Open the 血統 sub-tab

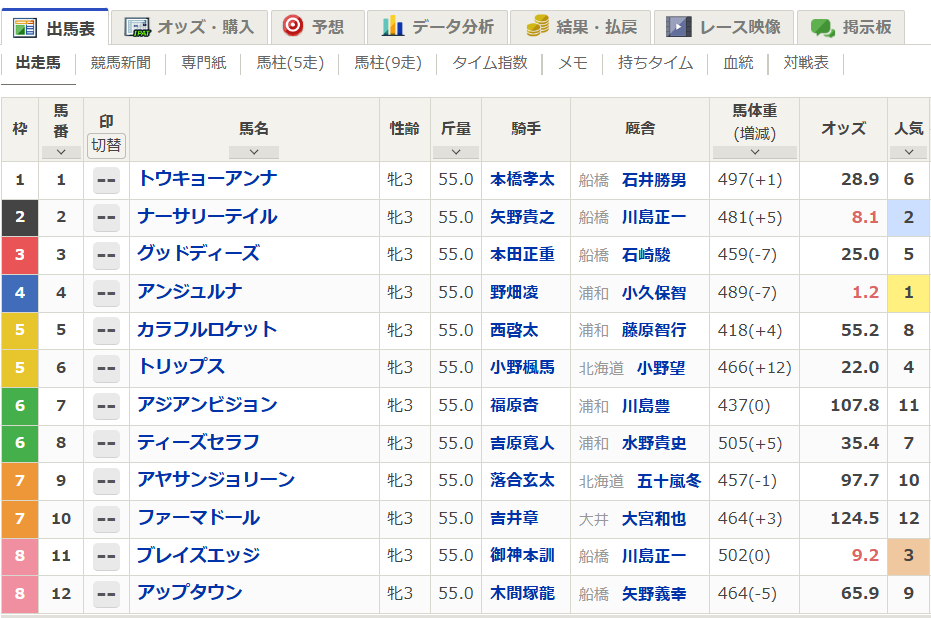738,63
